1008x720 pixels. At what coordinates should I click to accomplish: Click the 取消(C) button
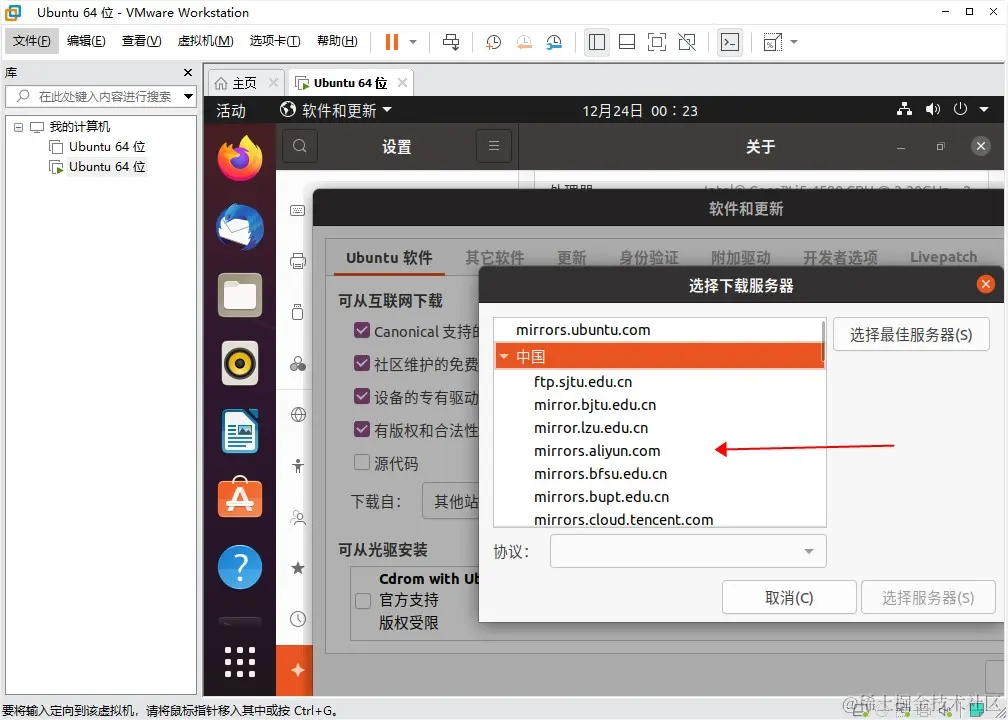[789, 598]
